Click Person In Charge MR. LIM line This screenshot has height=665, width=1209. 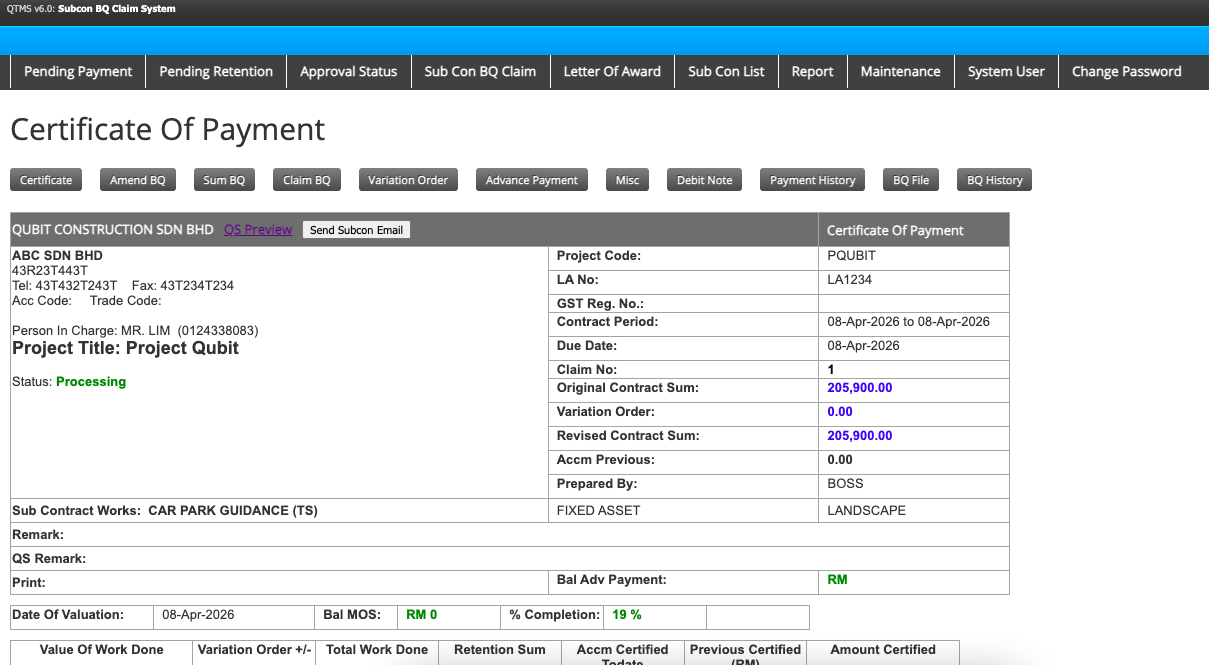click(x=135, y=330)
